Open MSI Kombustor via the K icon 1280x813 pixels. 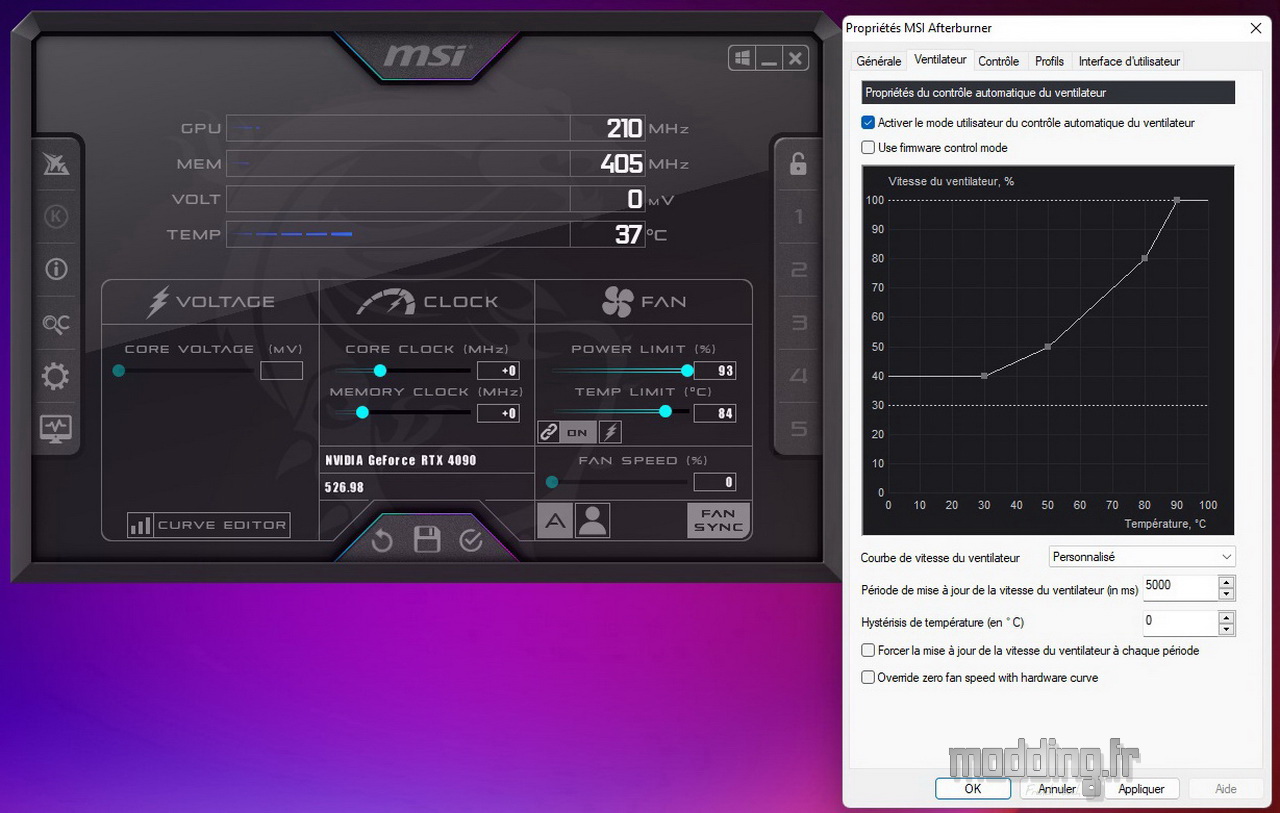[56, 216]
